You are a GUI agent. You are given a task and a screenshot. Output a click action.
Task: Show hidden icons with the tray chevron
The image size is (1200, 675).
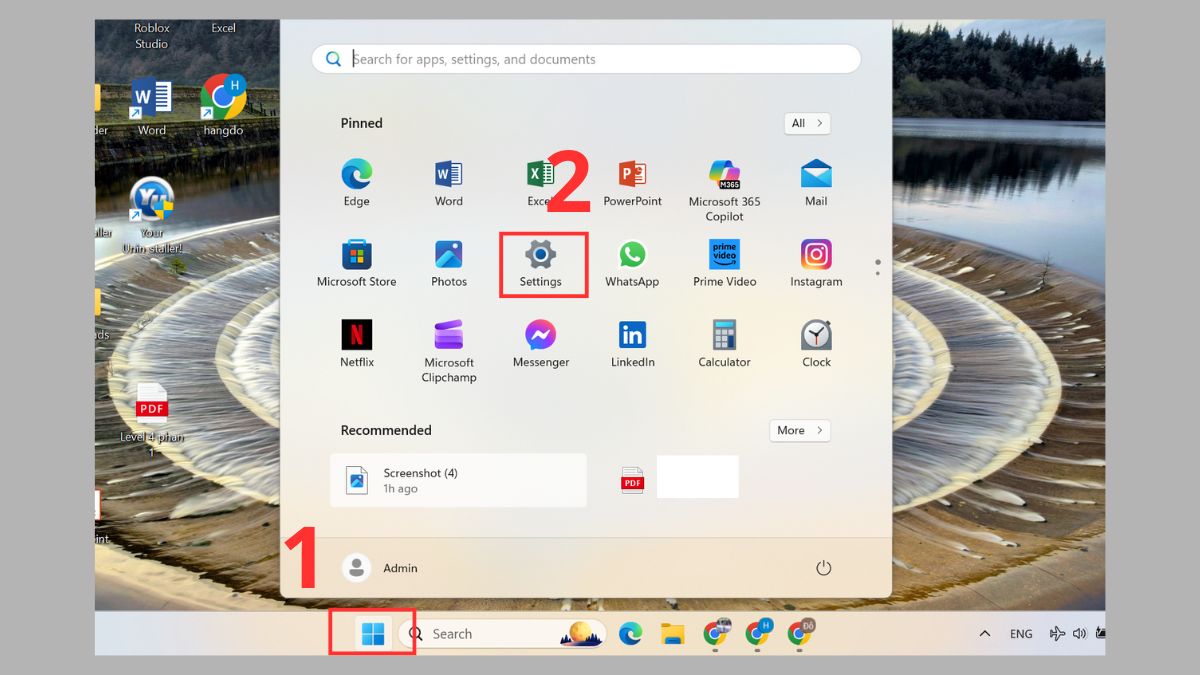pos(985,633)
